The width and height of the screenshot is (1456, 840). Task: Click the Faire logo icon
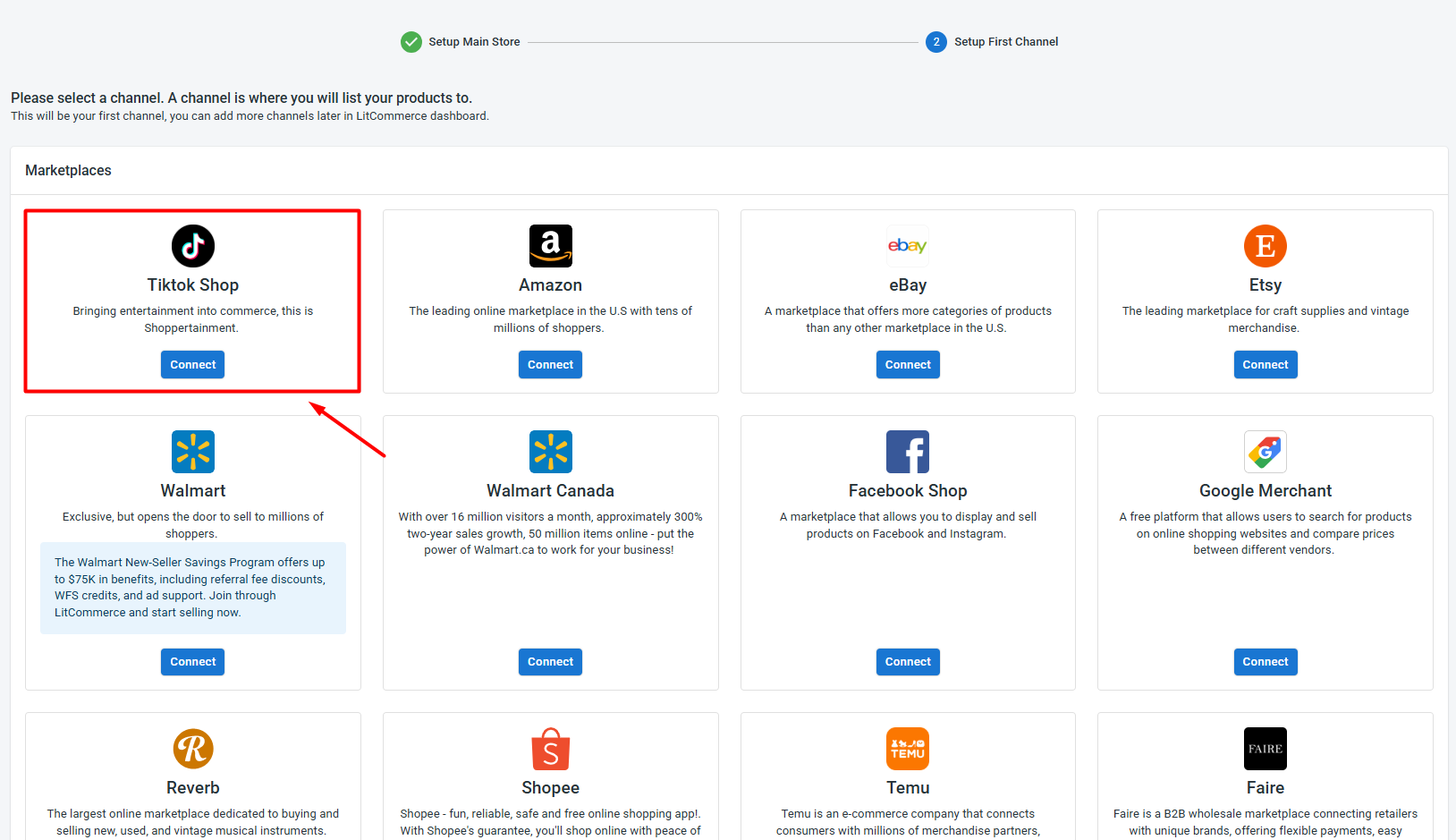pos(1266,749)
